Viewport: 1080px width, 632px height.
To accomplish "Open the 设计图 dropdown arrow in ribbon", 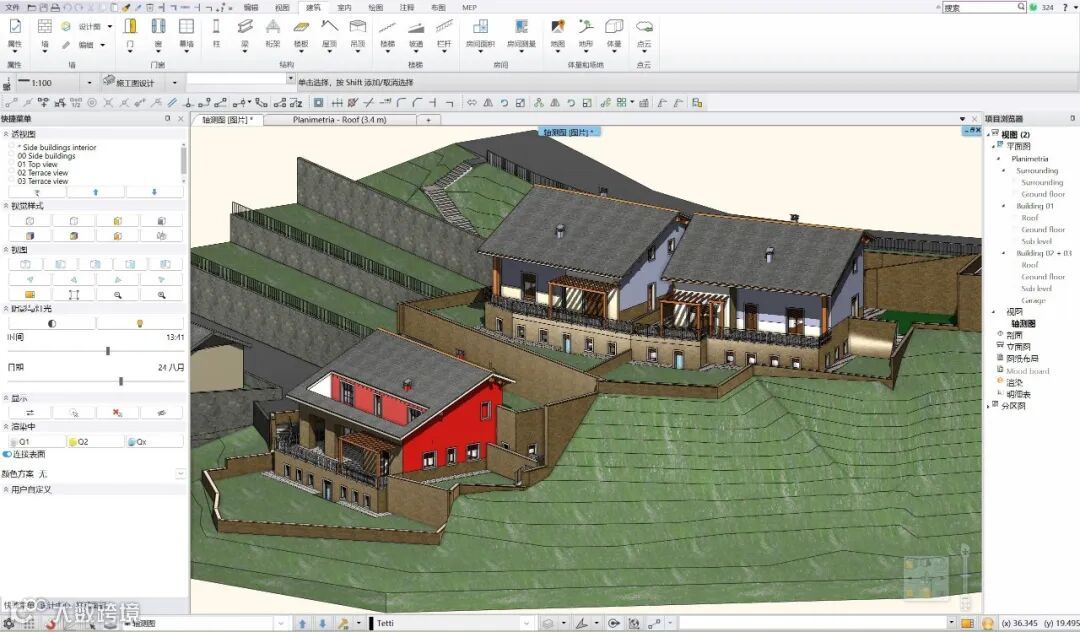I will click(x=110, y=26).
